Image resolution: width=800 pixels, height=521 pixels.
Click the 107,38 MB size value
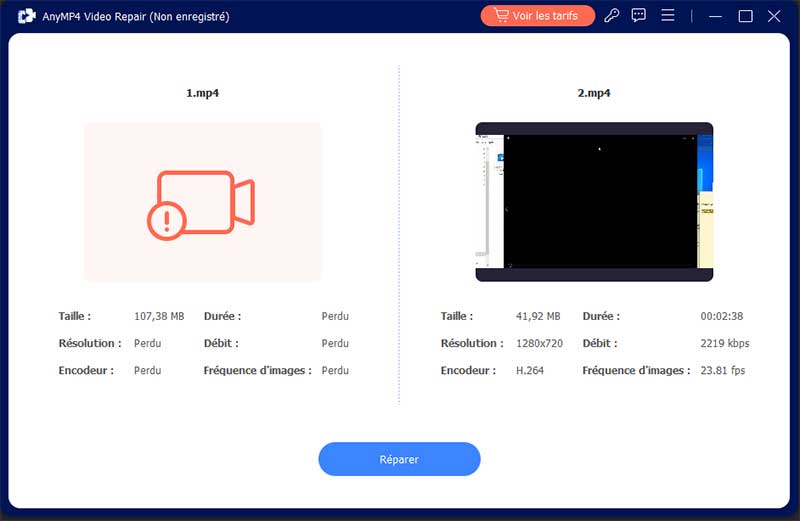[159, 316]
